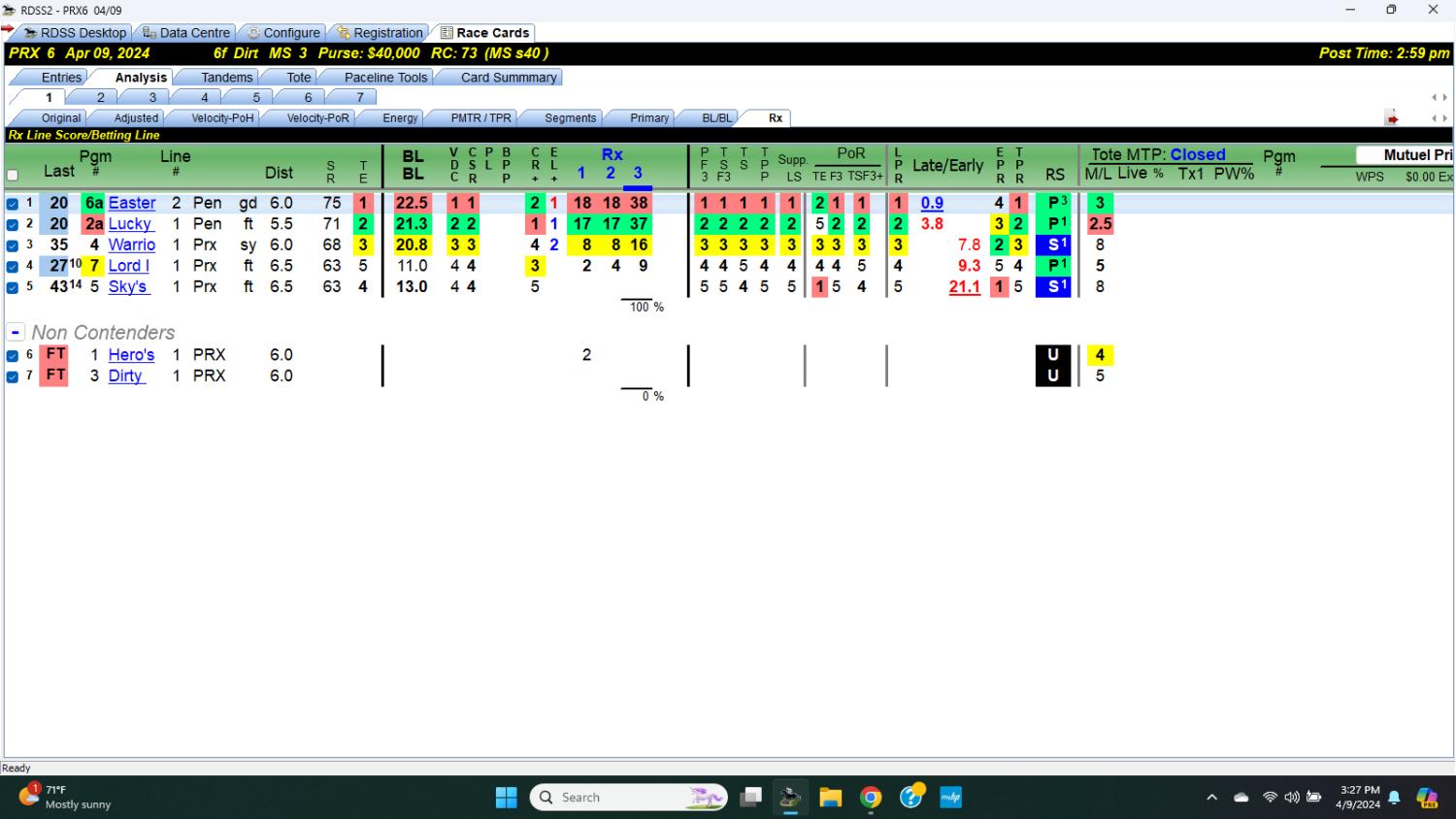The width and height of the screenshot is (1456, 819).
Task: Open Google Chrome from taskbar
Action: [871, 798]
